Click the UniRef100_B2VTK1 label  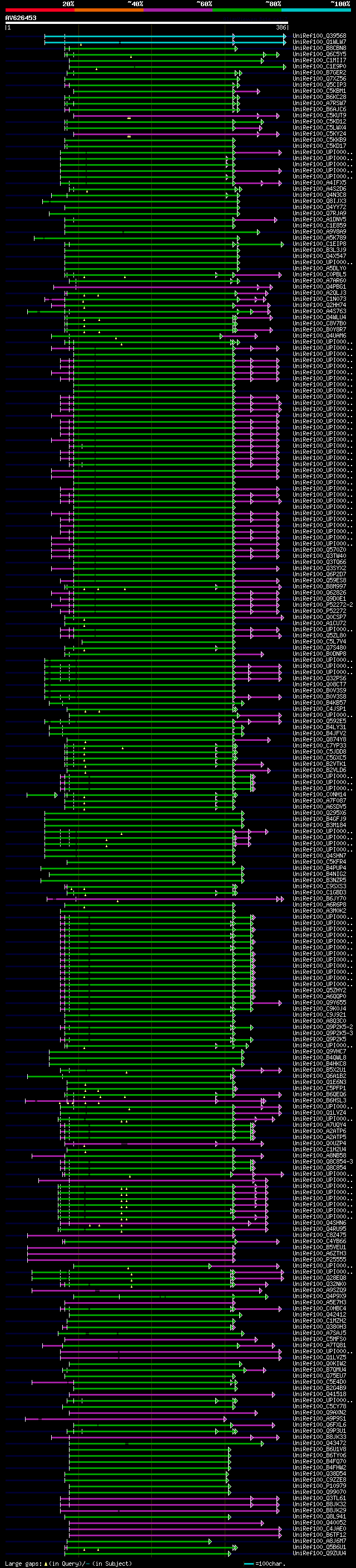pos(319,764)
